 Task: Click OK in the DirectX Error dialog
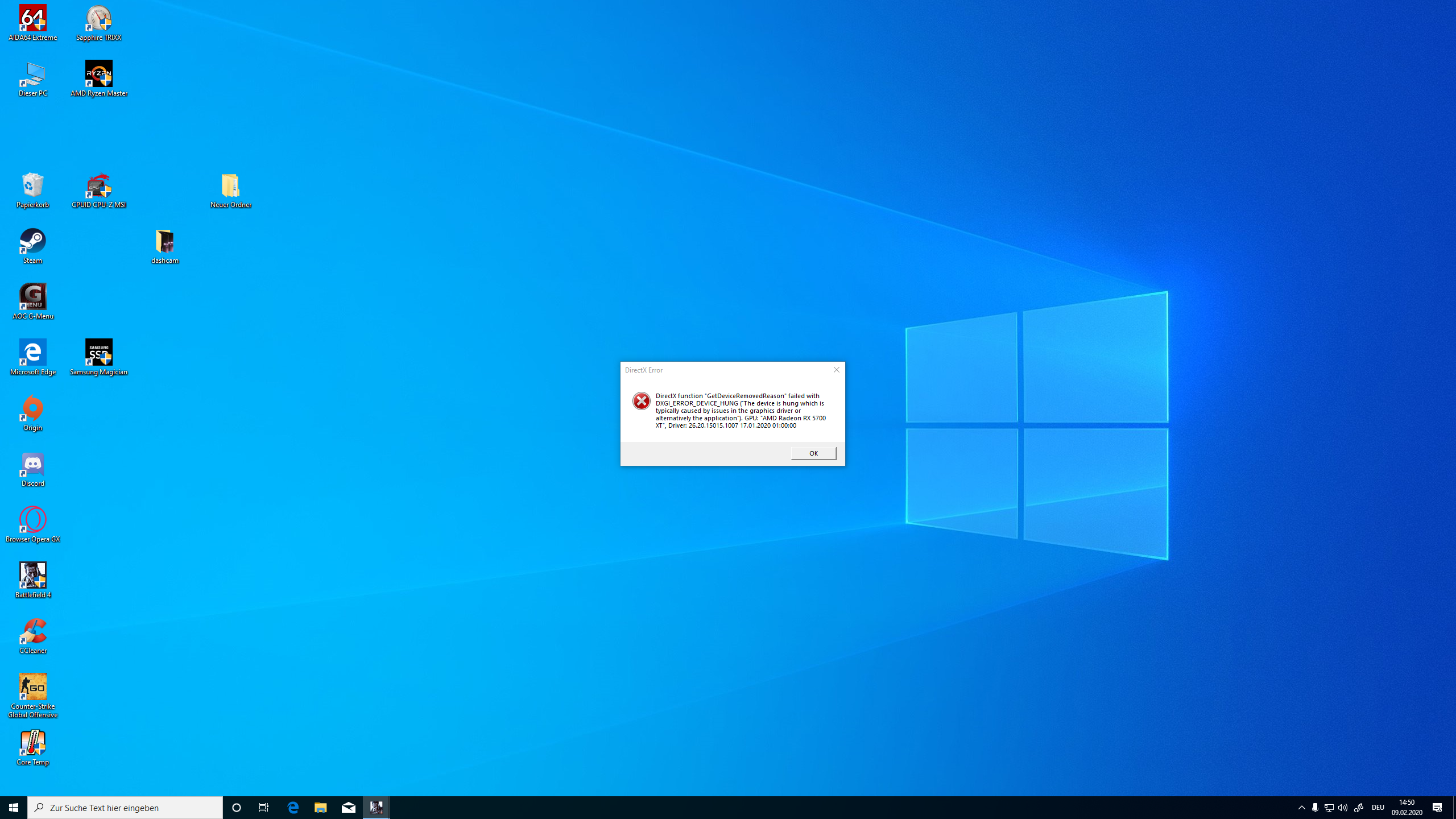[x=813, y=453]
